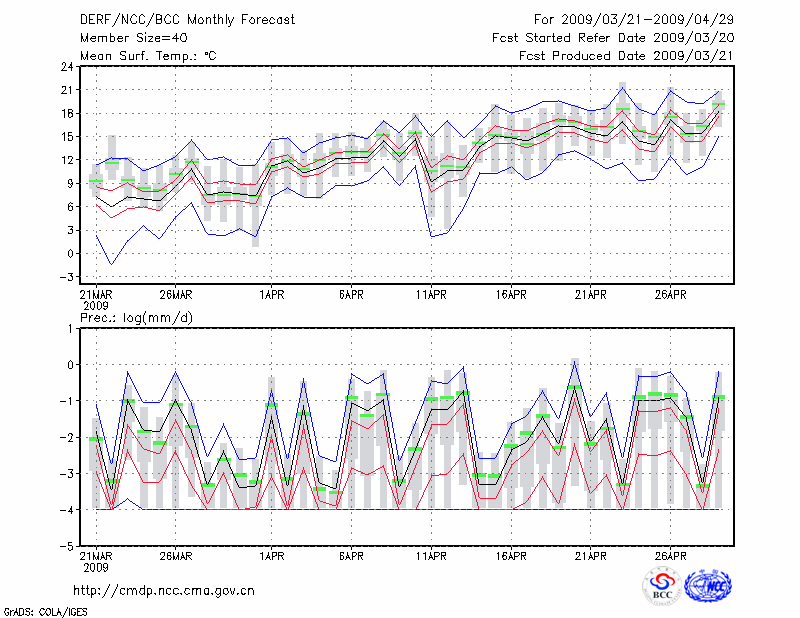Click 21MAR tick on temperature chart axis
This screenshot has width=800, height=618.
[96, 295]
